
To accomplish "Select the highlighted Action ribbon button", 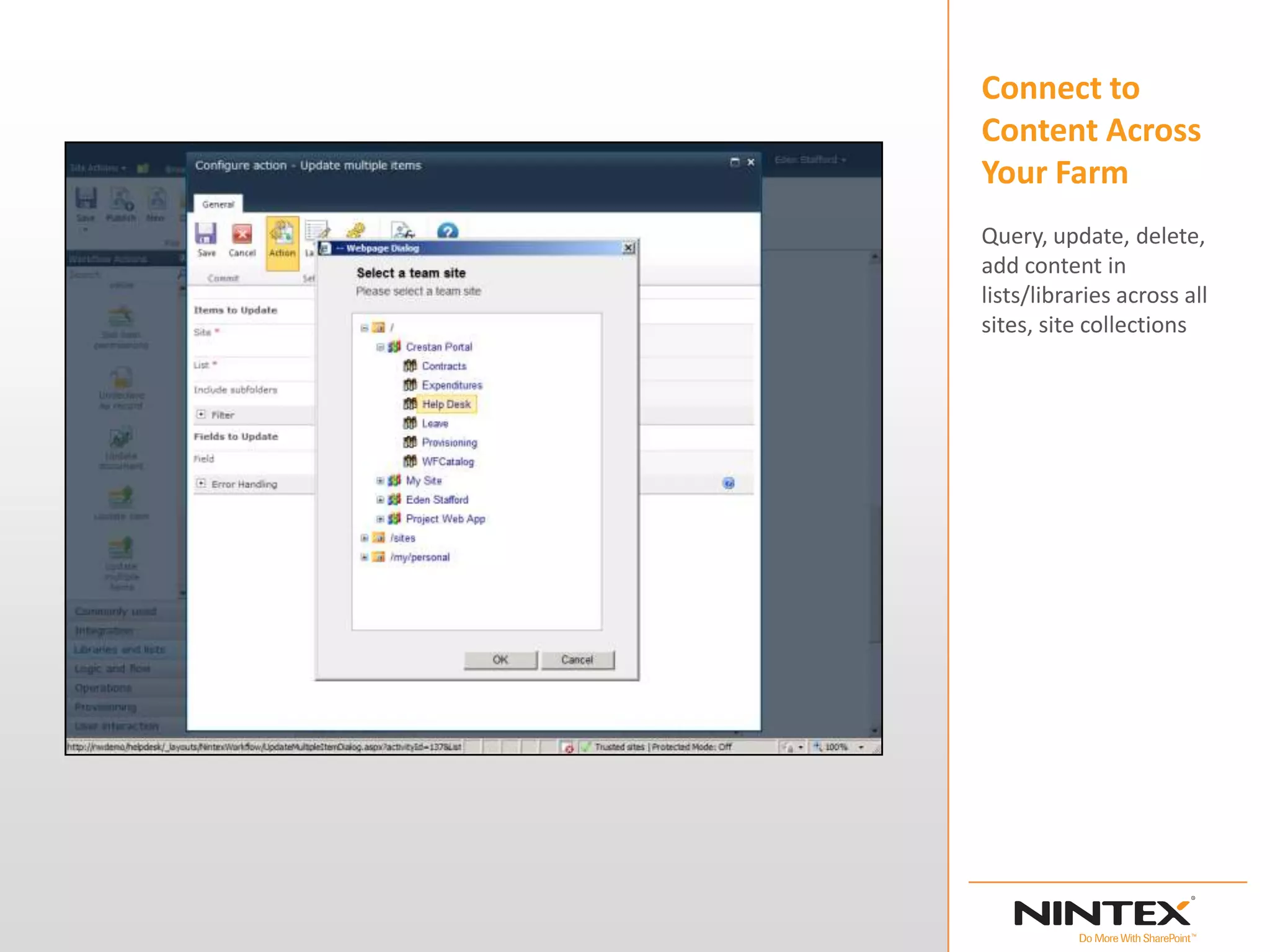I will (x=282, y=242).
